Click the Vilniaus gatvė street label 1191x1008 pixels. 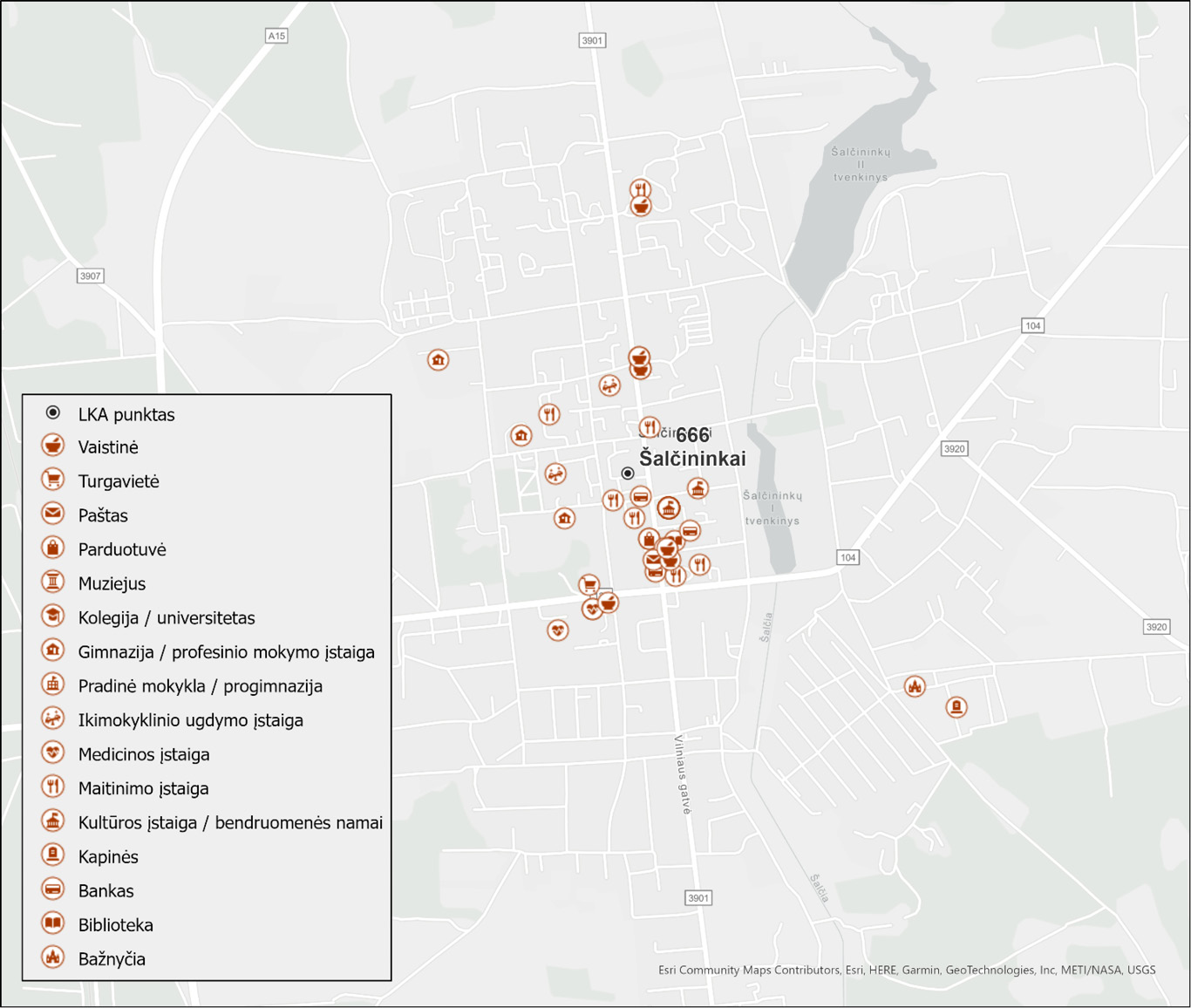coord(682,774)
